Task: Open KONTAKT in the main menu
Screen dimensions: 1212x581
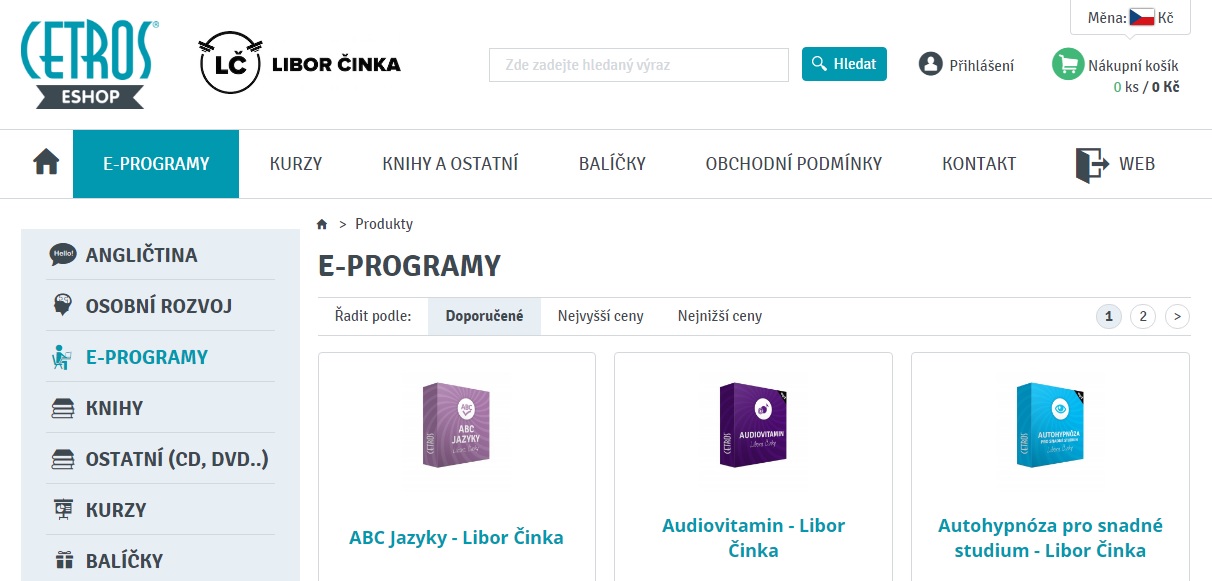Action: click(x=979, y=164)
